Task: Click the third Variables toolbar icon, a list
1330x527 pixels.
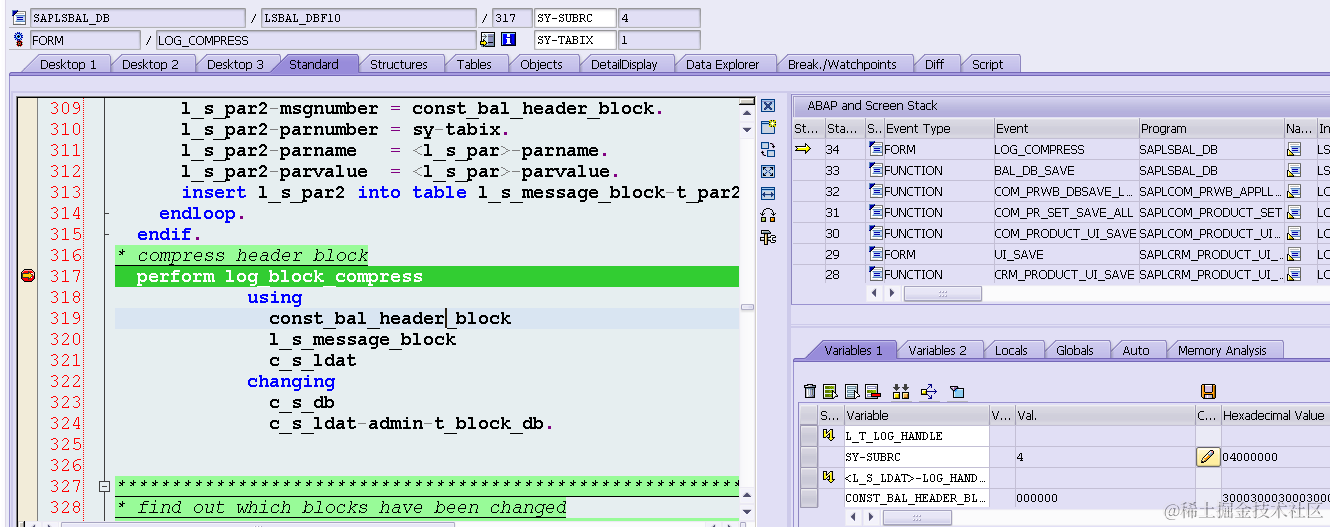Action: [851, 391]
